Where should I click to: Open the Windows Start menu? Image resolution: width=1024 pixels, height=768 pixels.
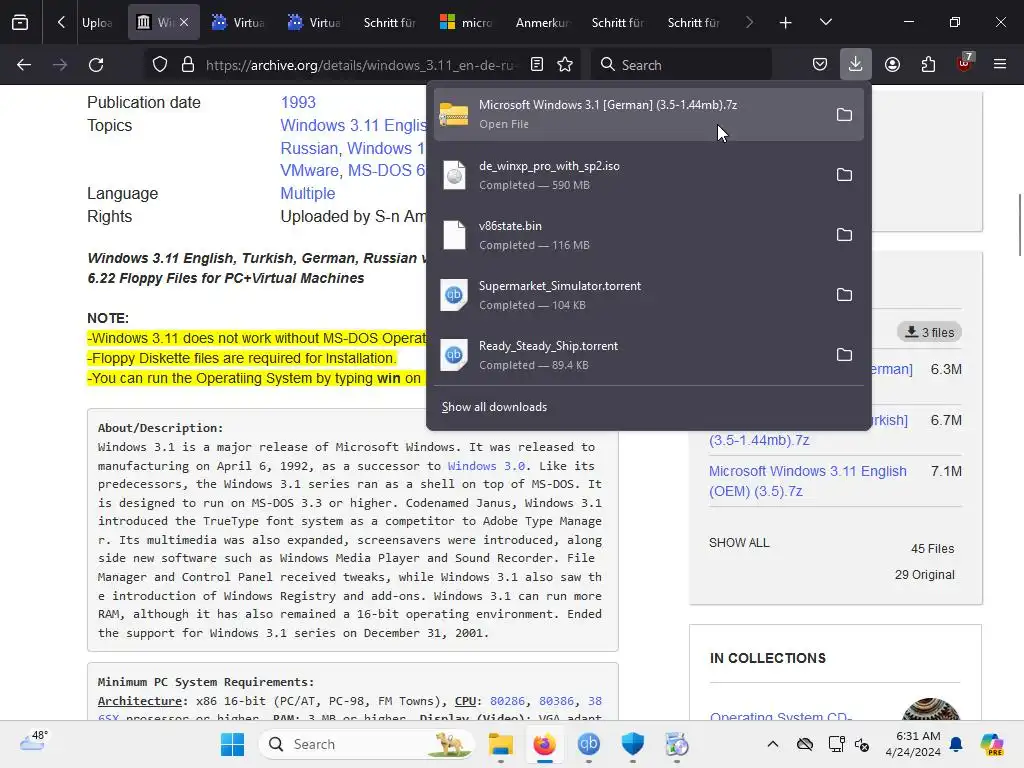232,744
